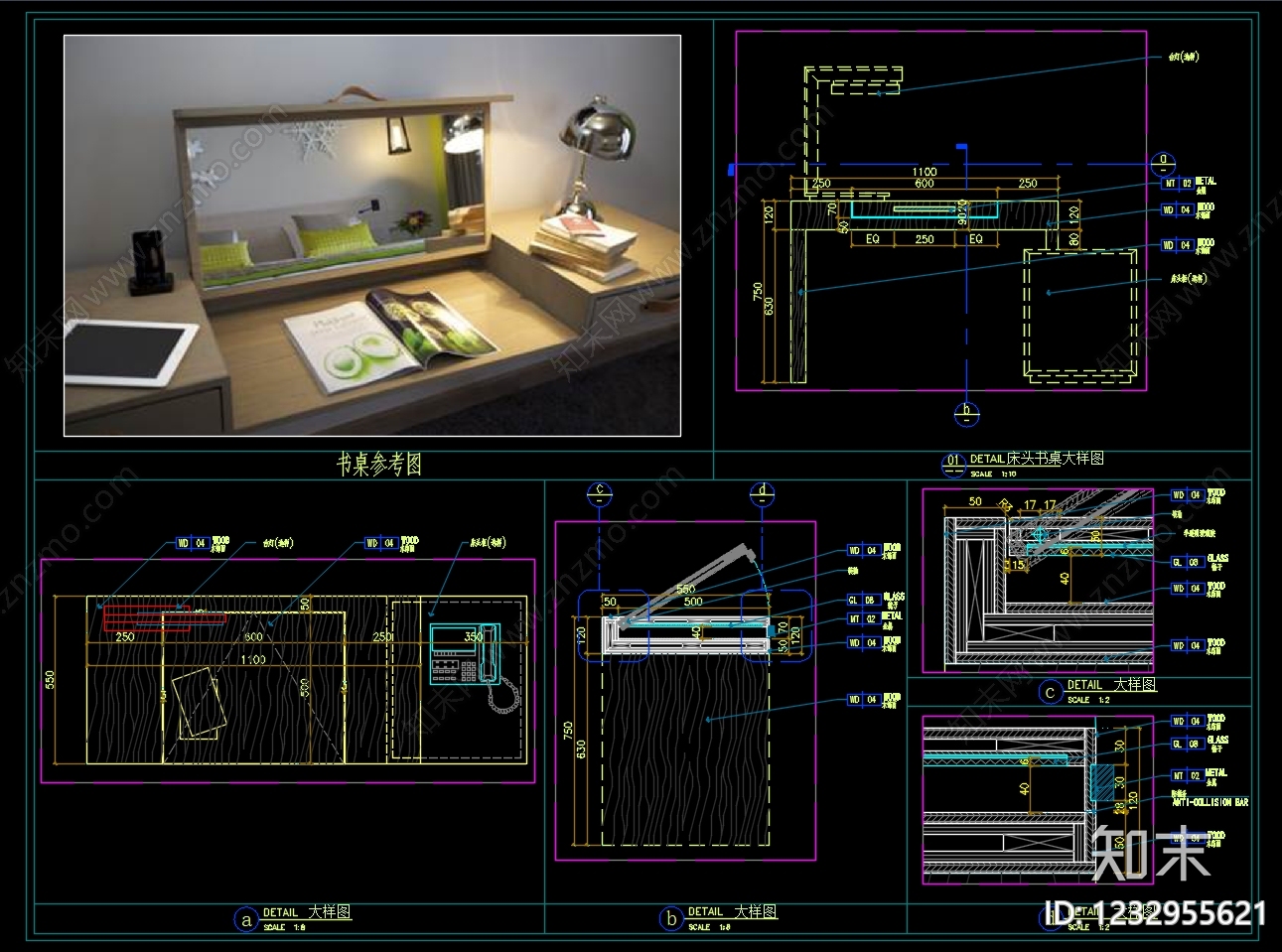Image resolution: width=1282 pixels, height=952 pixels.
Task: Select the circled 'b' detail title marker
Action: point(671,919)
